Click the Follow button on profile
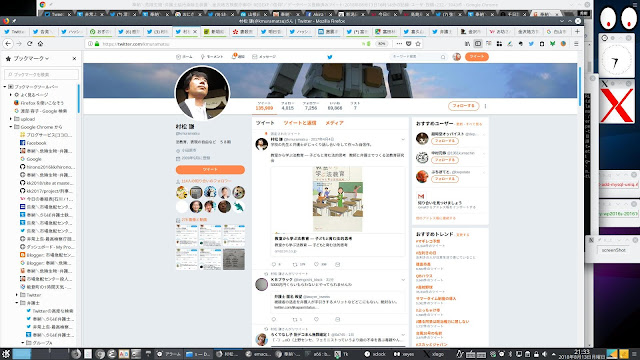 point(463,106)
